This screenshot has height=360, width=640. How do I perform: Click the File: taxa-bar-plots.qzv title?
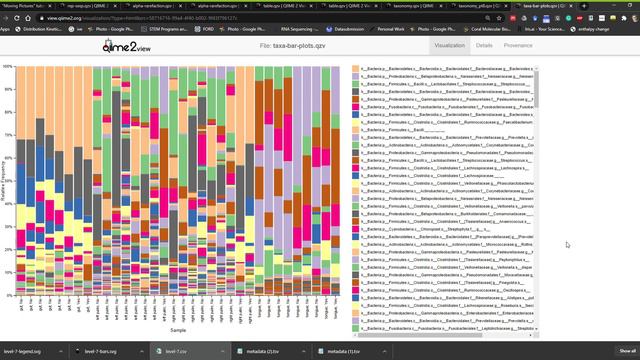coord(292,46)
